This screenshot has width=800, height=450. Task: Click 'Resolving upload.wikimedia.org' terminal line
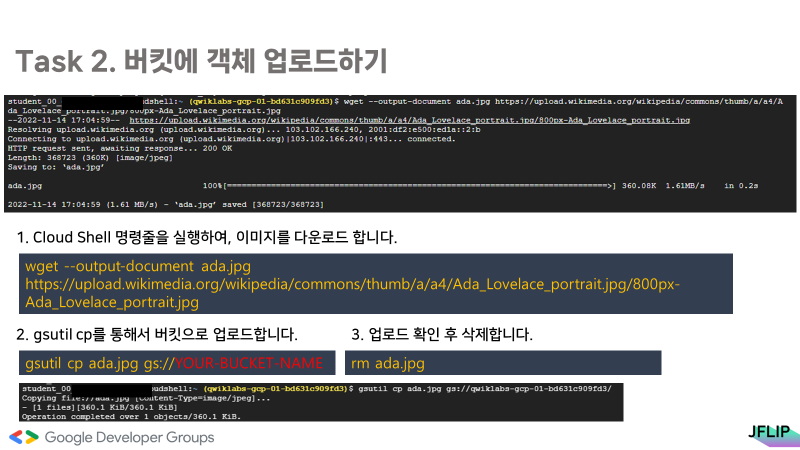(244, 130)
